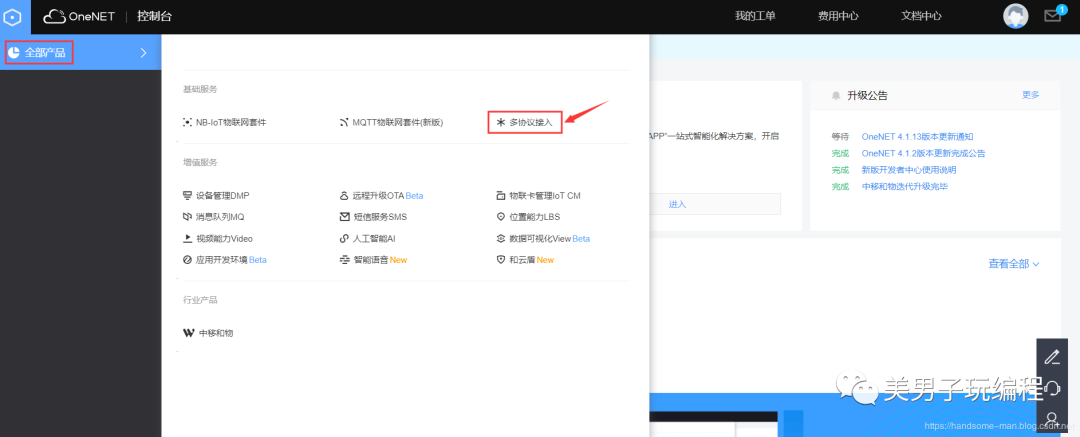
Task: Open 短信服务SMS service
Action: tap(380, 216)
